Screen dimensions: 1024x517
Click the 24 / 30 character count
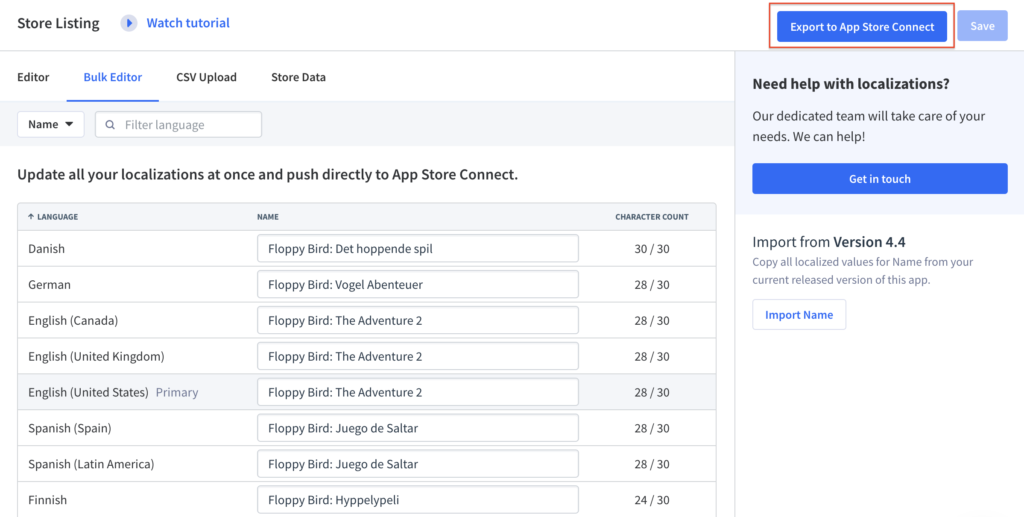click(652, 500)
